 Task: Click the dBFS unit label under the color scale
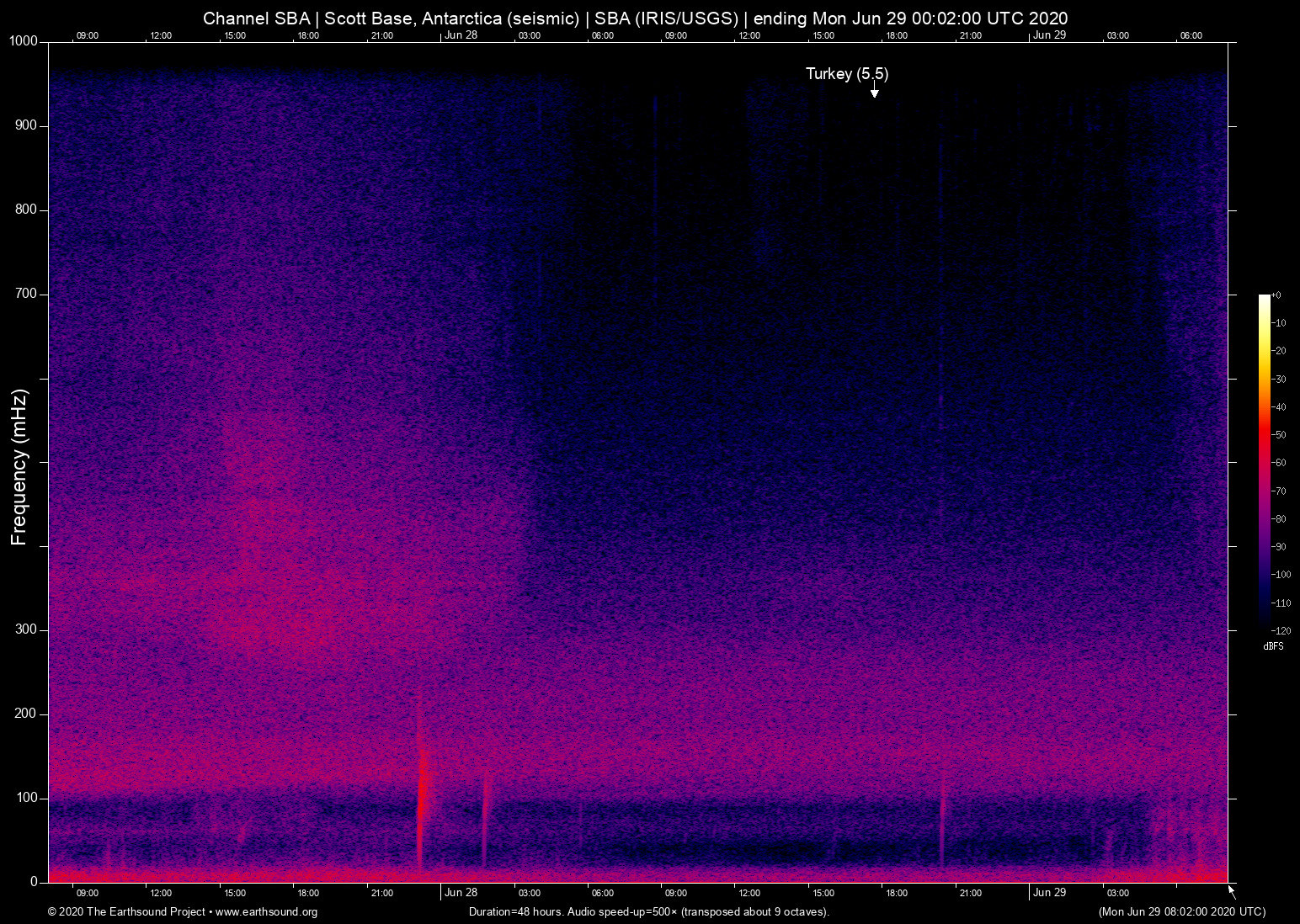click(1273, 646)
